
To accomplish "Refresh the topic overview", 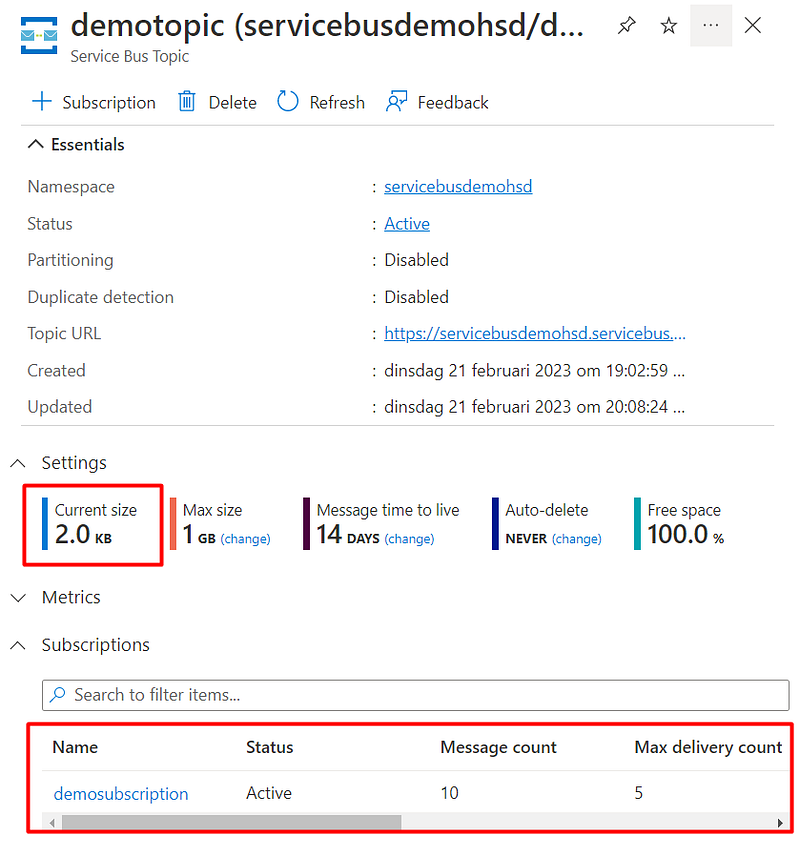I will point(321,102).
